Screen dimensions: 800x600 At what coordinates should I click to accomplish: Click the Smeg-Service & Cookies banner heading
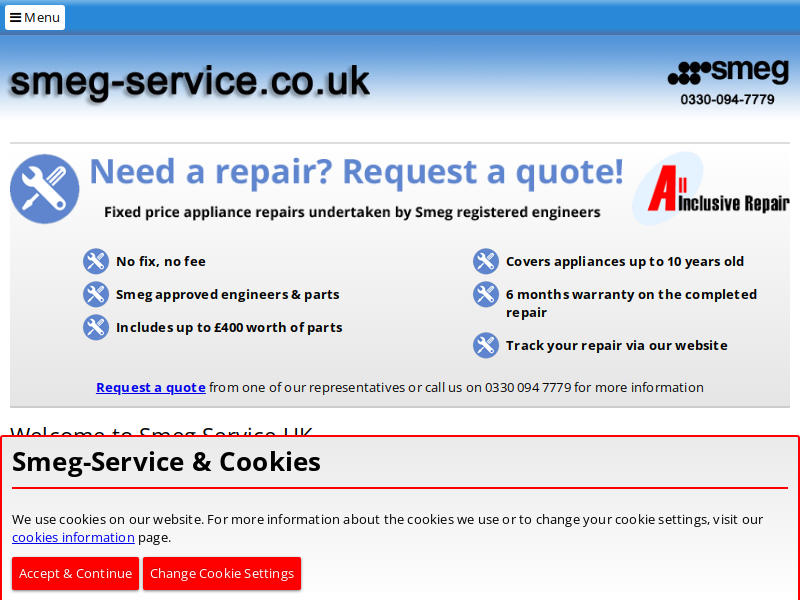tap(166, 462)
